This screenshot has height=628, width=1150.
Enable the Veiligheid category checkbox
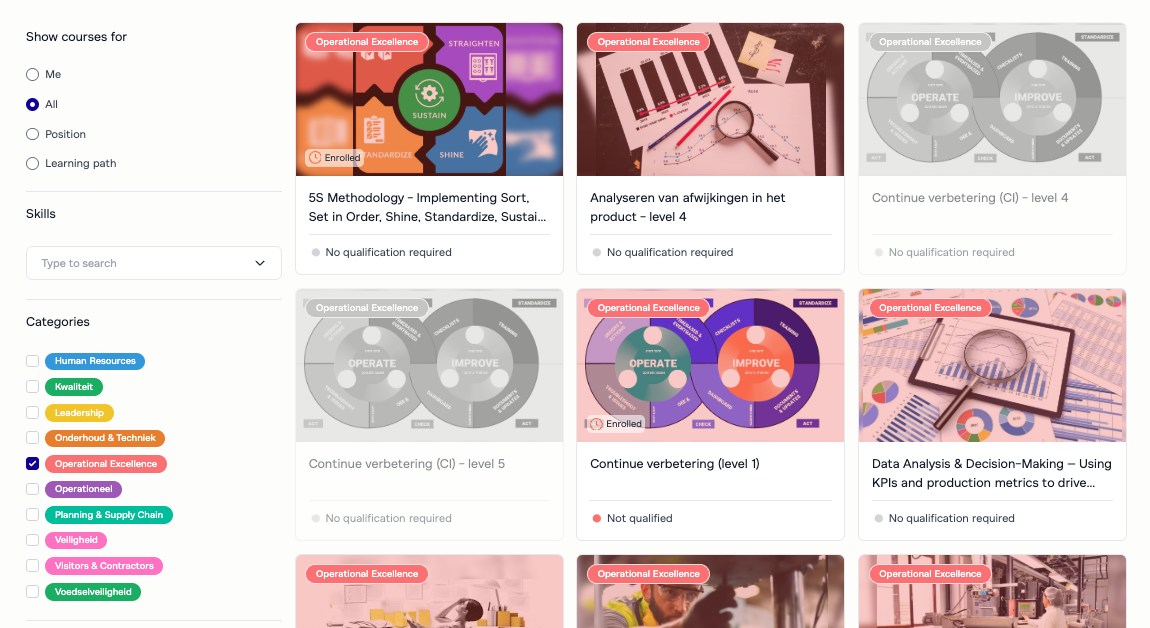pos(32,540)
